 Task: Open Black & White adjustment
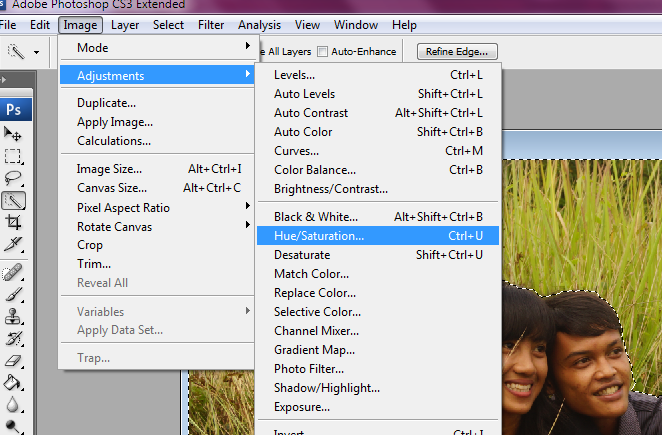tap(378, 217)
